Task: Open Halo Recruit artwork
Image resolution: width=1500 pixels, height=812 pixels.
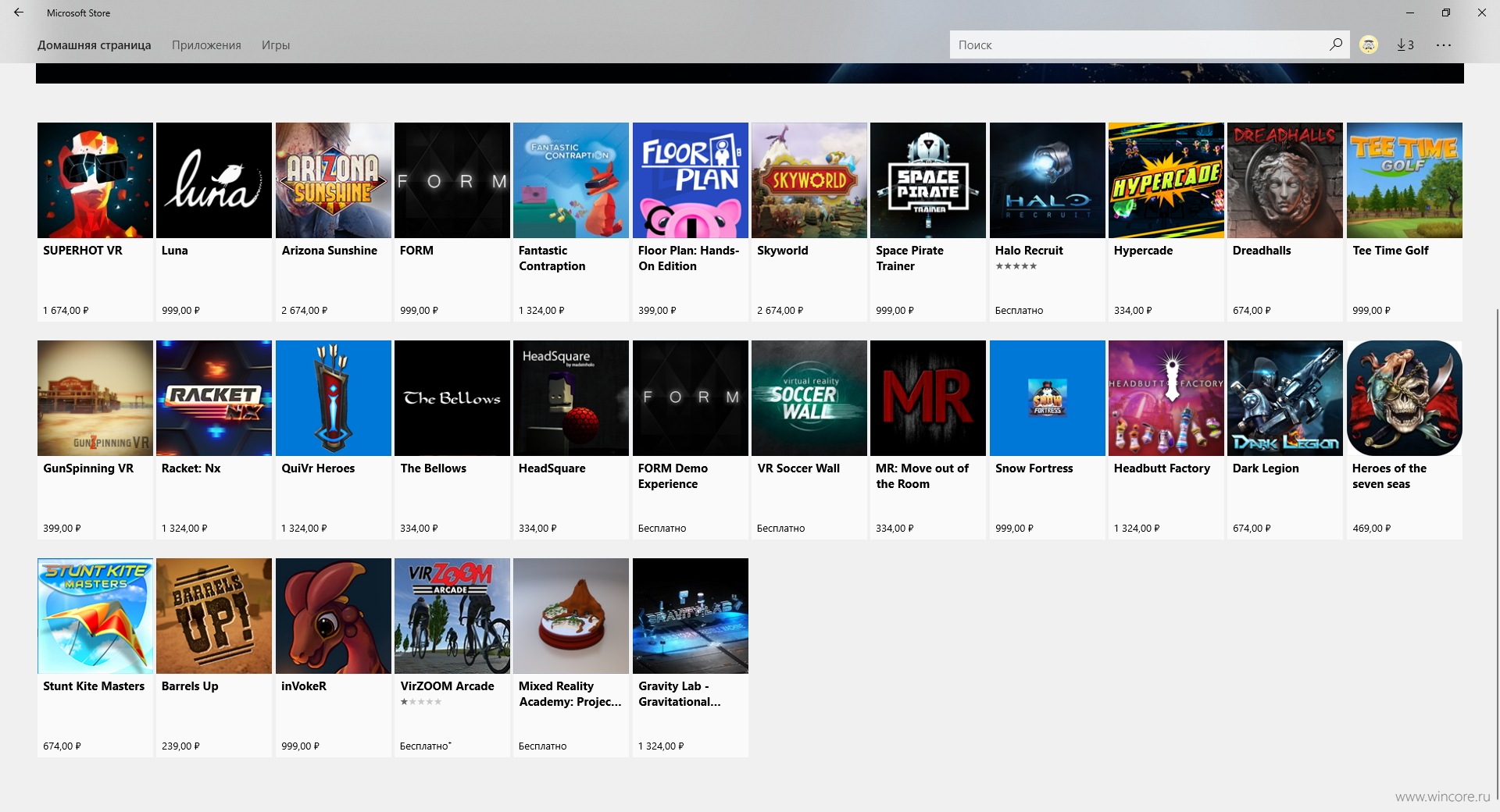Action: [x=1048, y=180]
